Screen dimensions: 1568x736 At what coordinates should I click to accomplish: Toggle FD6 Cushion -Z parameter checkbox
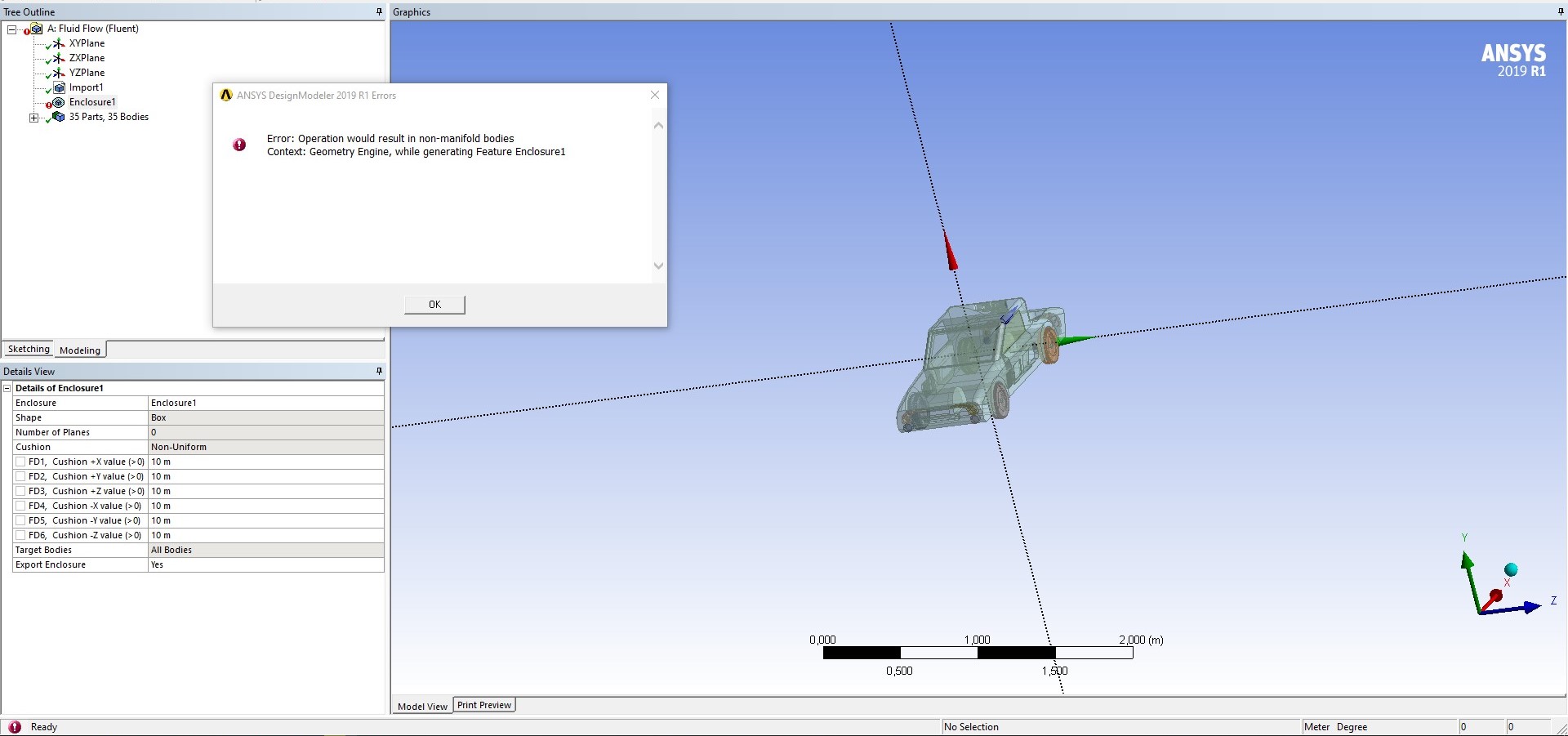[x=20, y=535]
